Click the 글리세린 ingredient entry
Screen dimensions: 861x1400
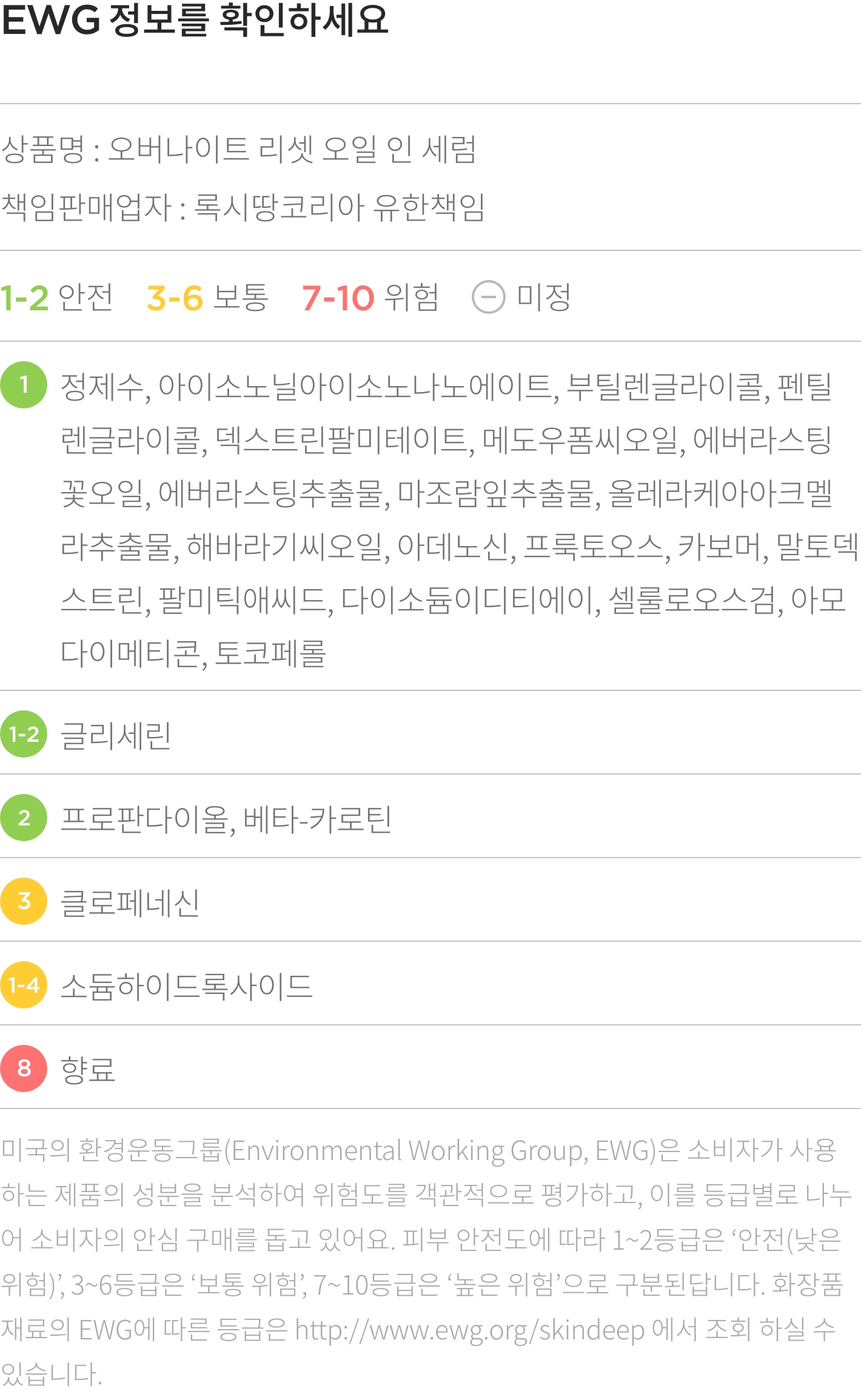pos(116,736)
